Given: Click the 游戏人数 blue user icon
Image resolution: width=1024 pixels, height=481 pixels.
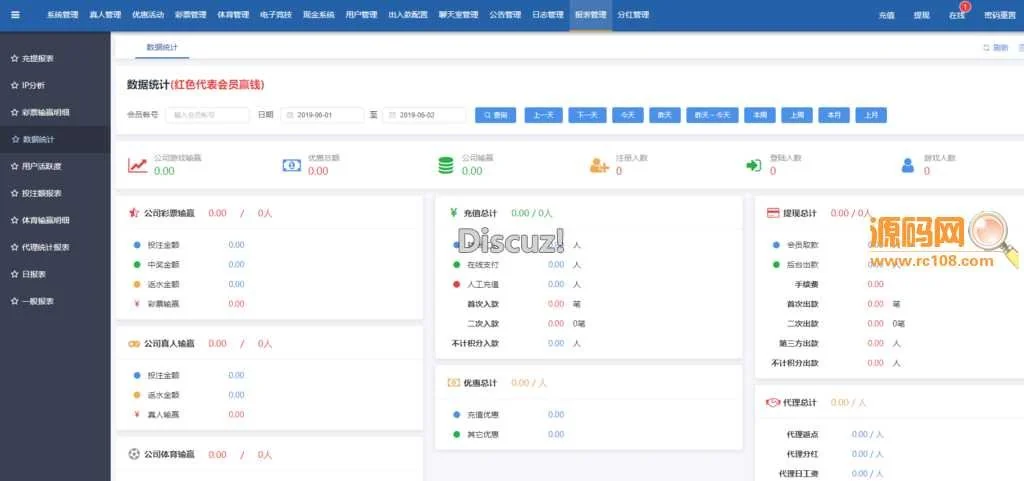Looking at the screenshot, I should (x=908, y=165).
